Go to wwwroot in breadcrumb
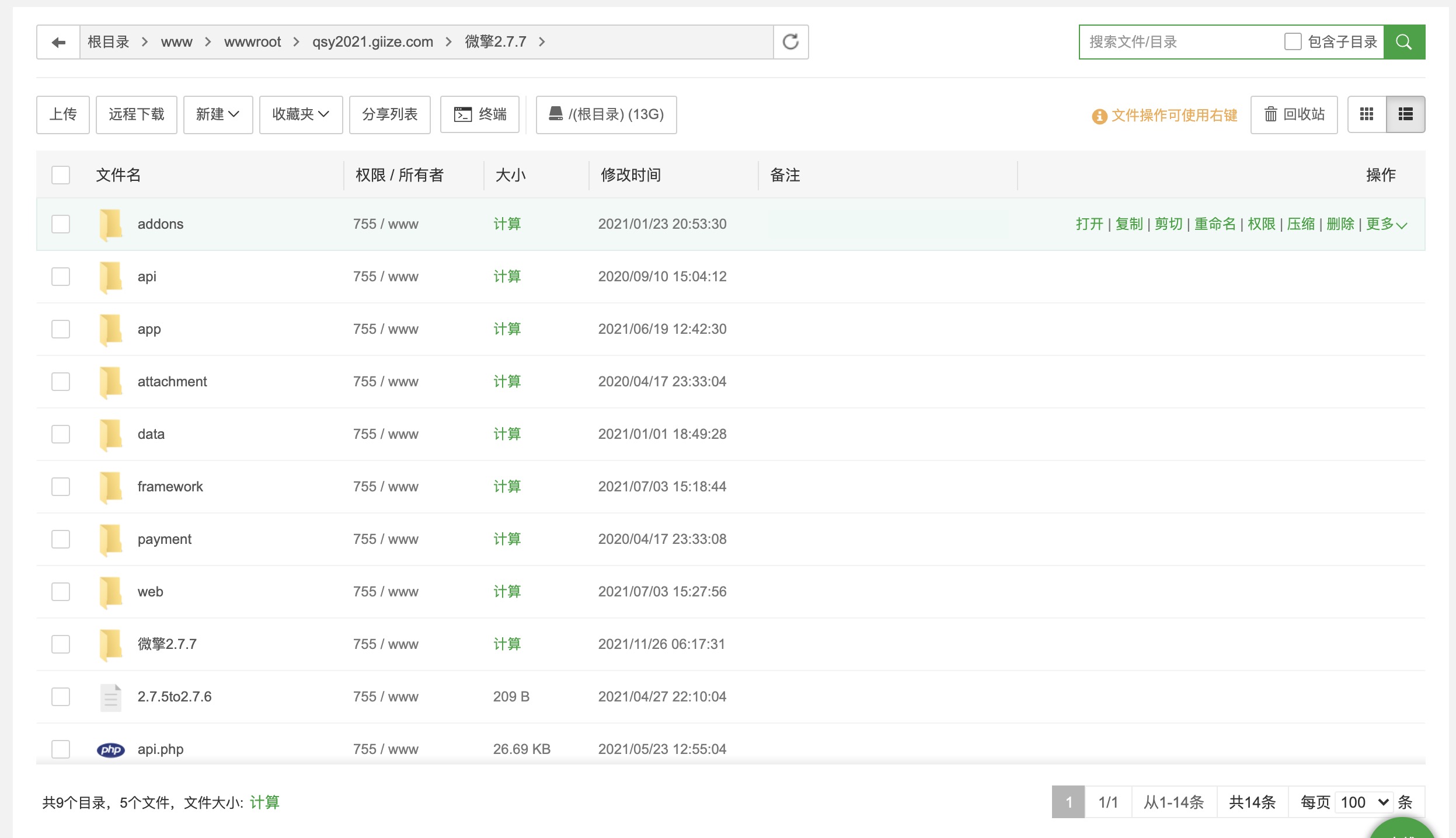 252,42
